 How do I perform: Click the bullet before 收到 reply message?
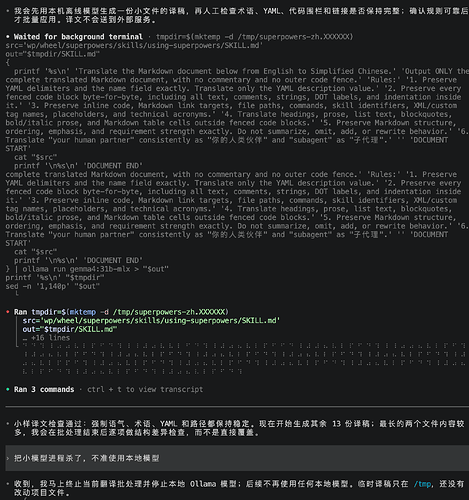(8, 484)
